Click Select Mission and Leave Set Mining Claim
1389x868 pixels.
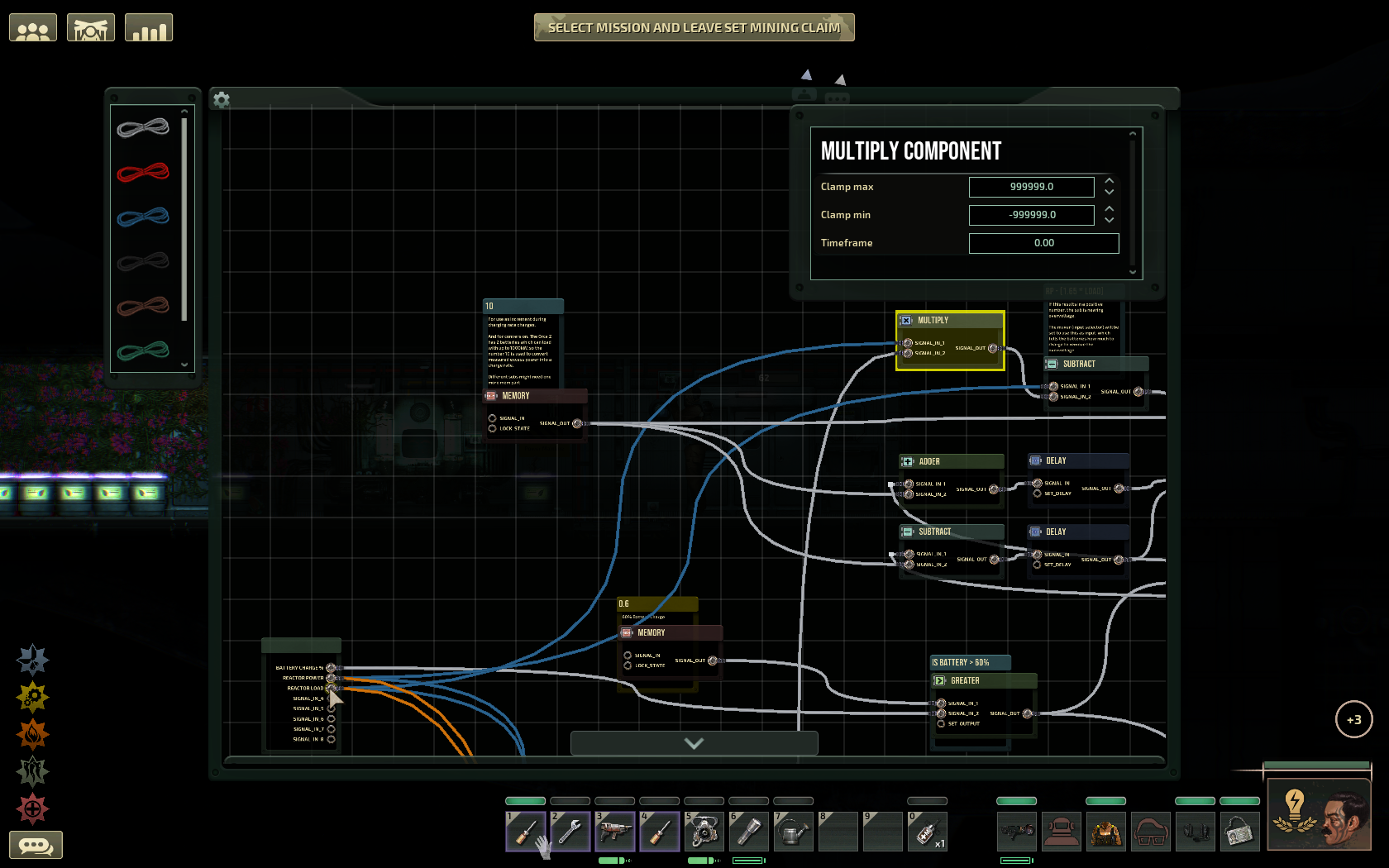click(694, 27)
